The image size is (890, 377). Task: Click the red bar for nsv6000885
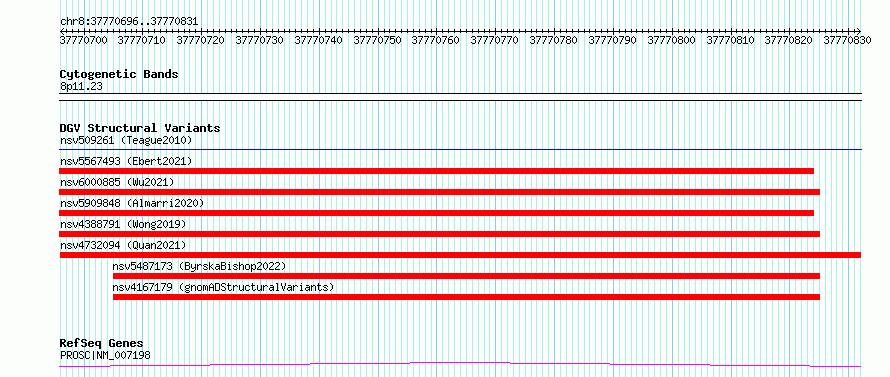[x=440, y=192]
